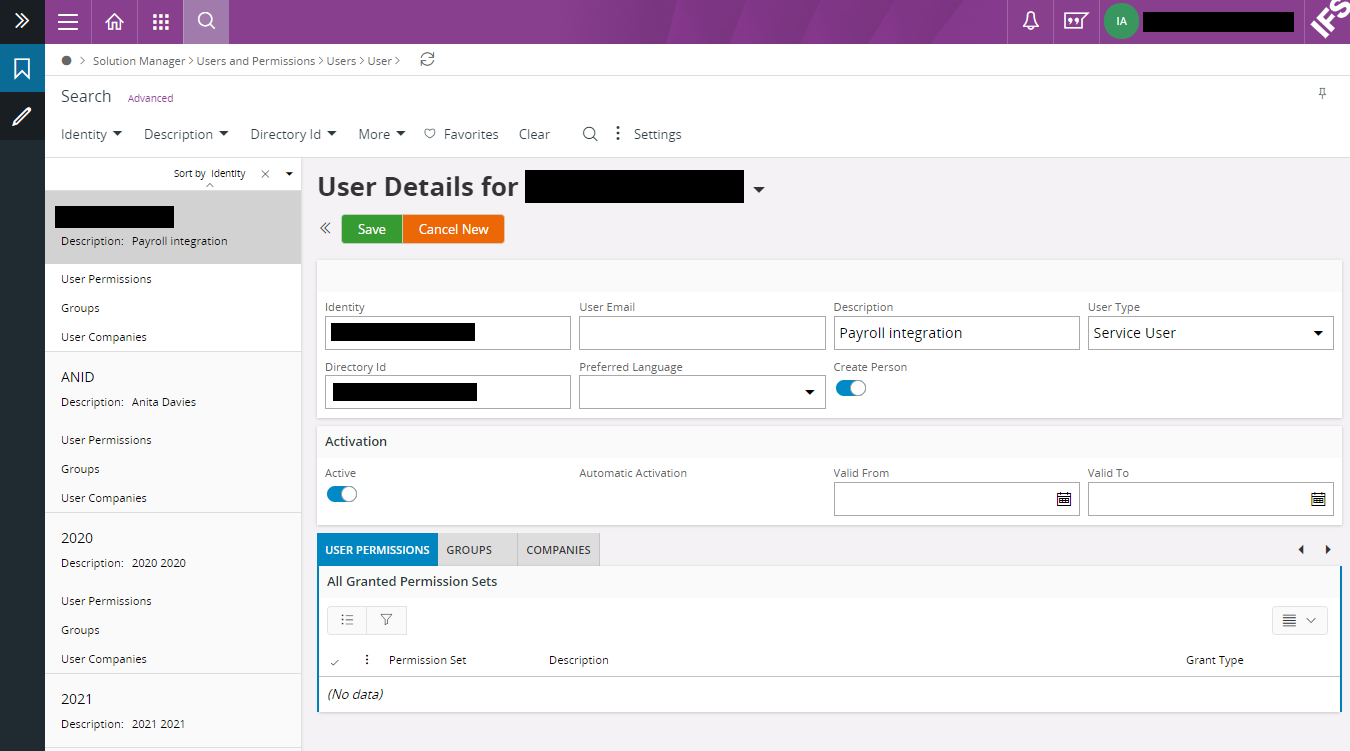Open Users breadcrumb link
The image size is (1350, 751).
[x=341, y=61]
